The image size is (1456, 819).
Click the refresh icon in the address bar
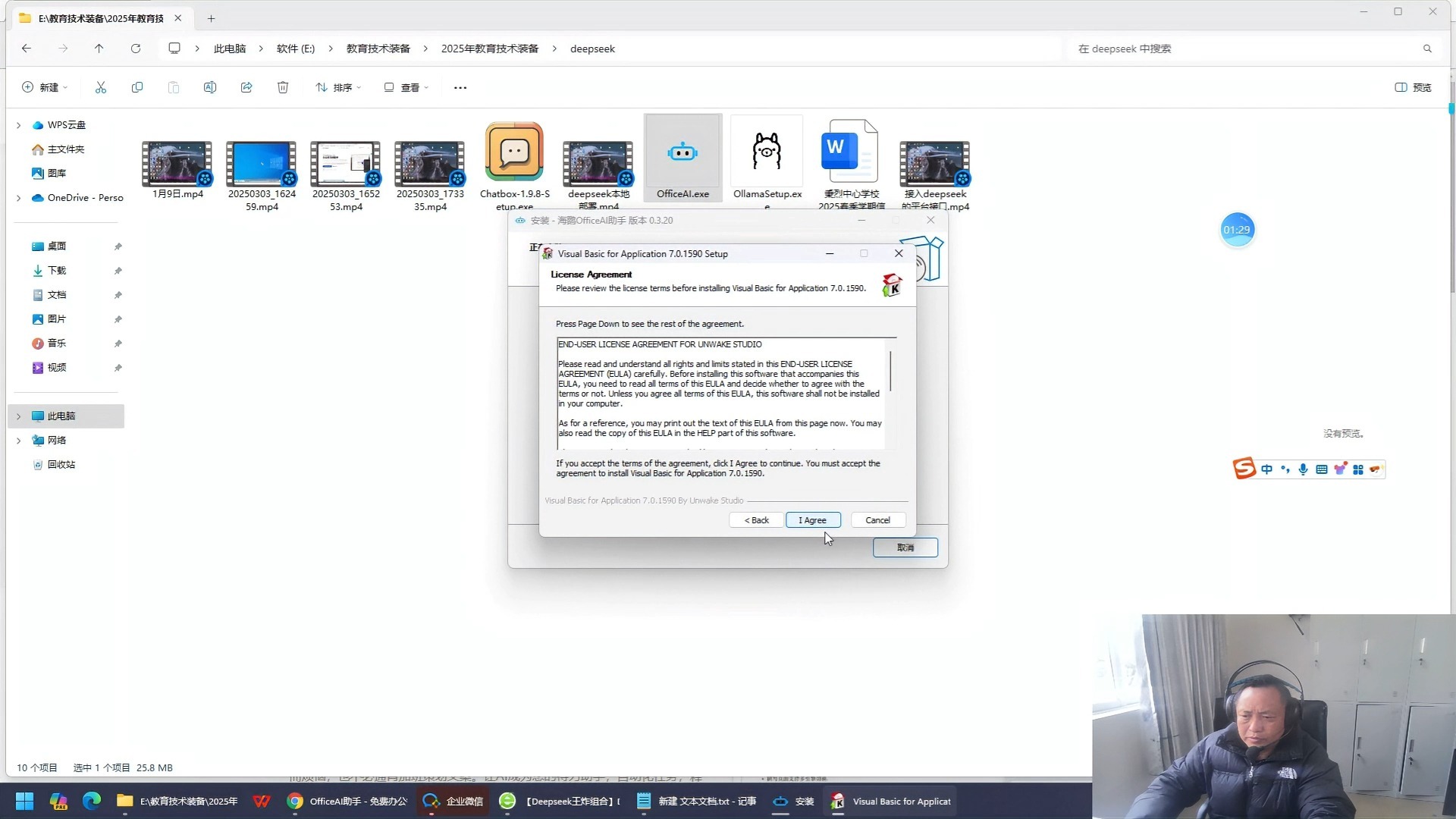coord(135,49)
